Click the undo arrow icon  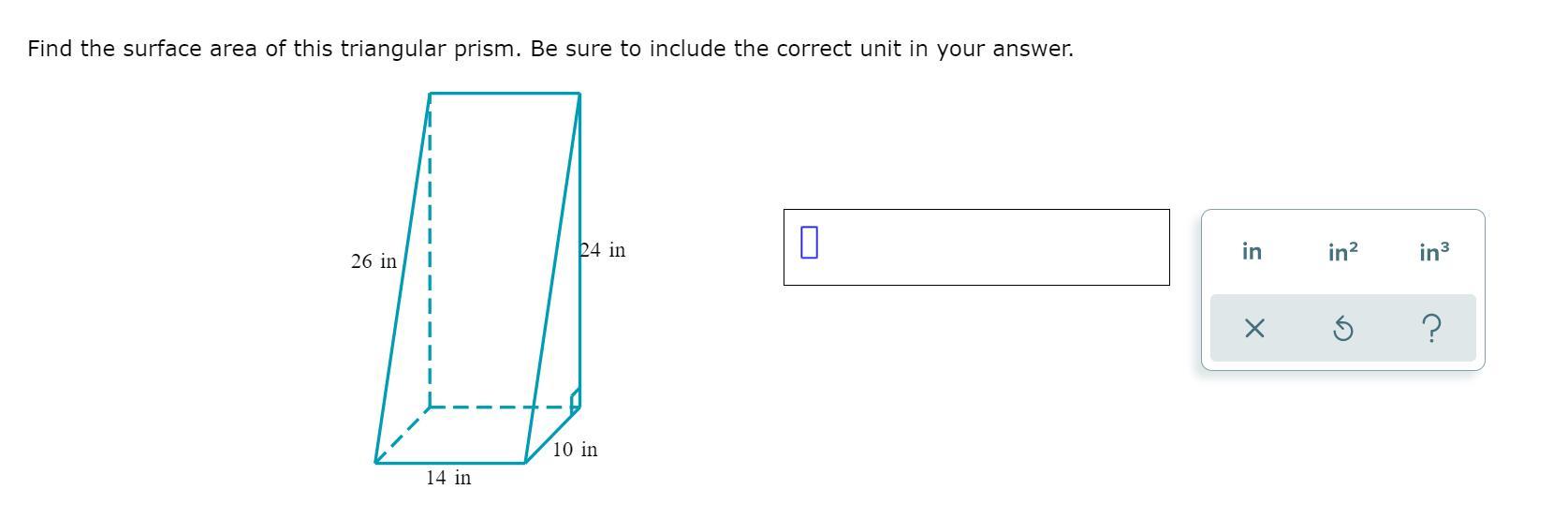click(x=1342, y=329)
